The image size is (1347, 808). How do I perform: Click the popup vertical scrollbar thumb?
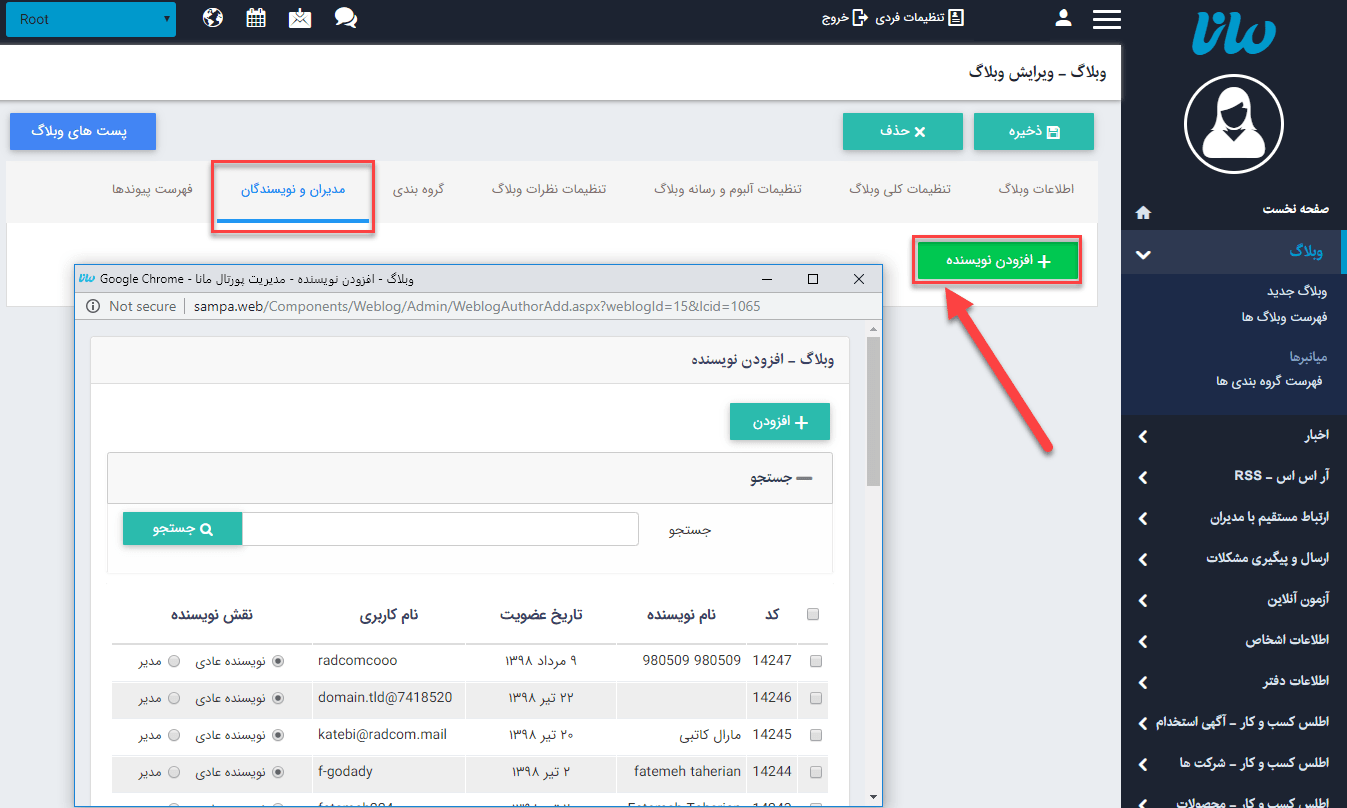pos(873,410)
